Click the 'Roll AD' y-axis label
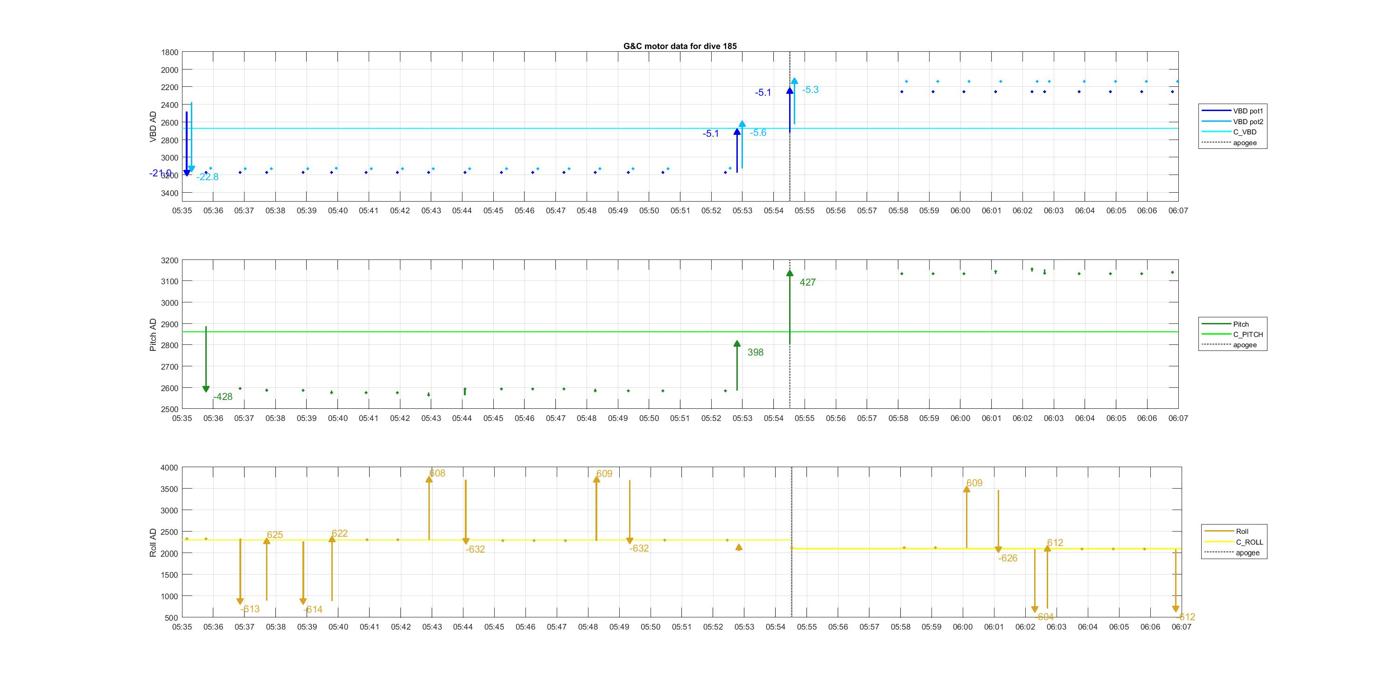This screenshot has height=693, width=1400. pyautogui.click(x=153, y=542)
